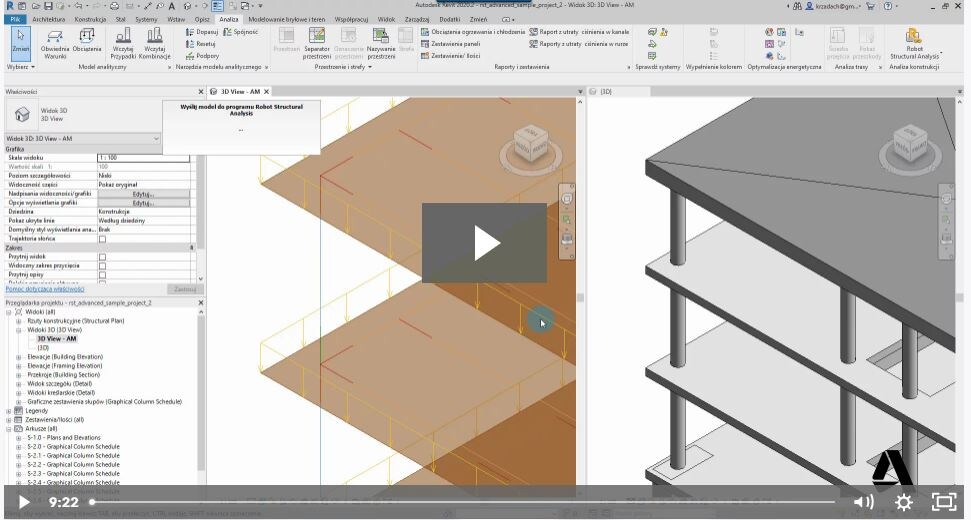
Task: Select Separator przestrzeni tool
Action: click(316, 43)
